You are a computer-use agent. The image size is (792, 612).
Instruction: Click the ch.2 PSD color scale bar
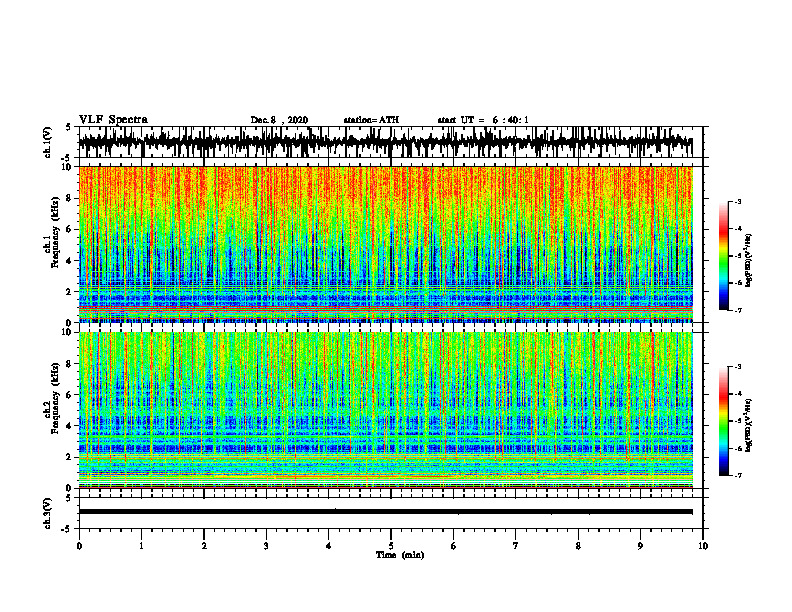[x=723, y=421]
